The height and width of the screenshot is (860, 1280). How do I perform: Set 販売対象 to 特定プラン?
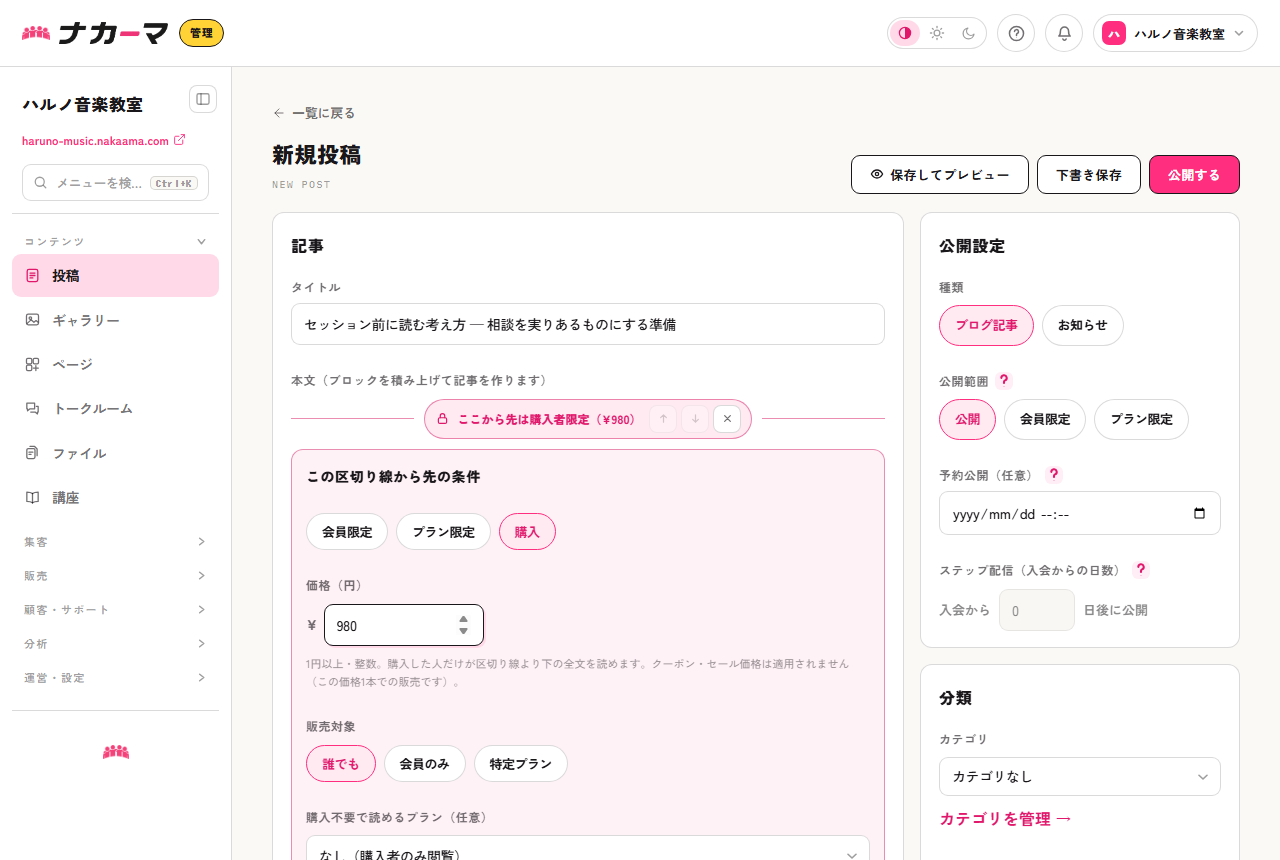point(521,763)
